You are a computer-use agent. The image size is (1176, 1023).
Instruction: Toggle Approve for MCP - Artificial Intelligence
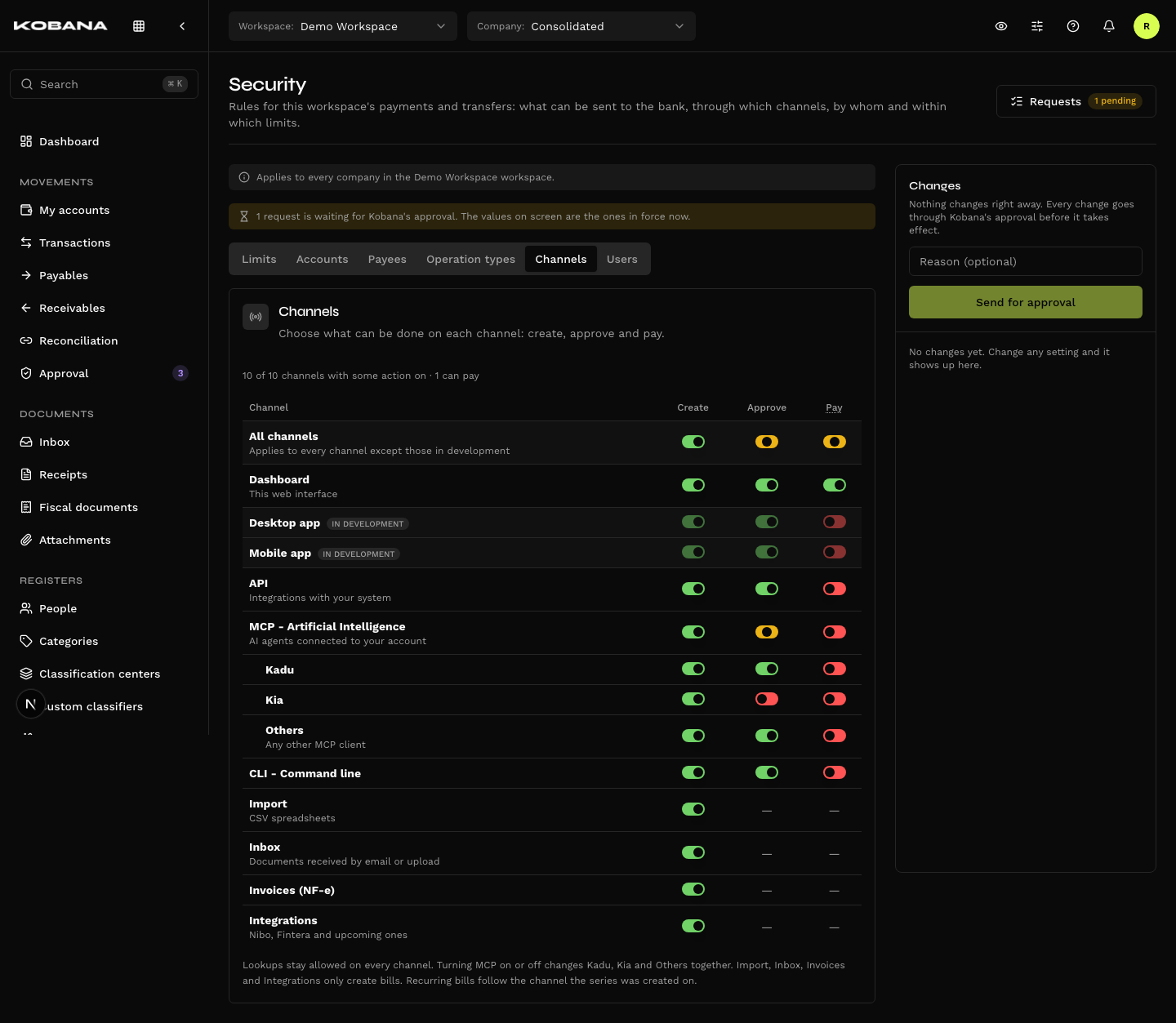[x=767, y=632]
